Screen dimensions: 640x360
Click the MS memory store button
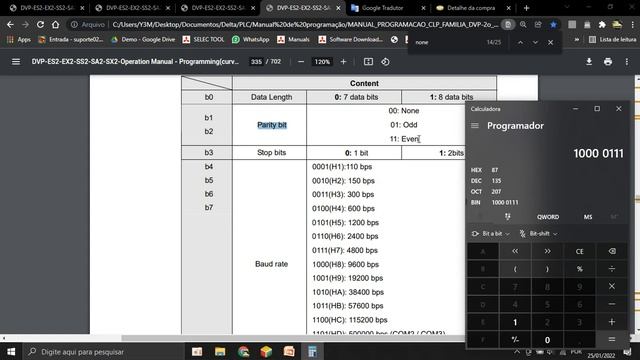point(588,217)
